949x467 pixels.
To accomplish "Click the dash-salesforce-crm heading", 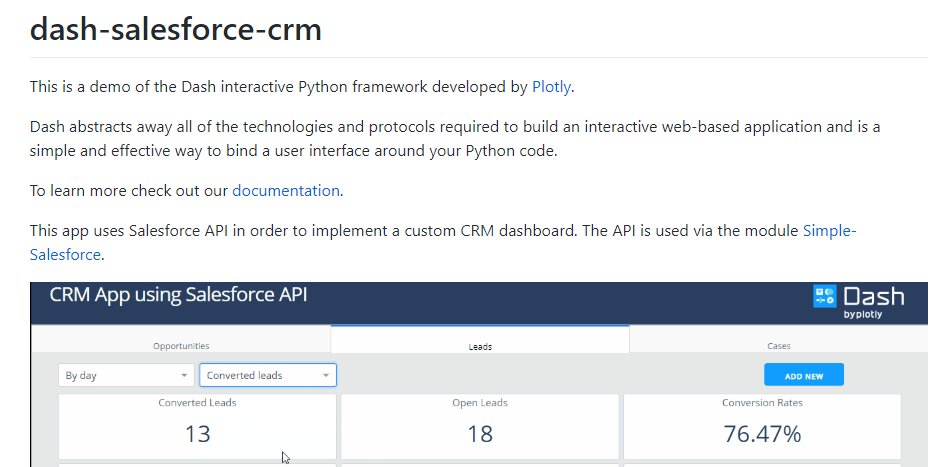I will (176, 29).
